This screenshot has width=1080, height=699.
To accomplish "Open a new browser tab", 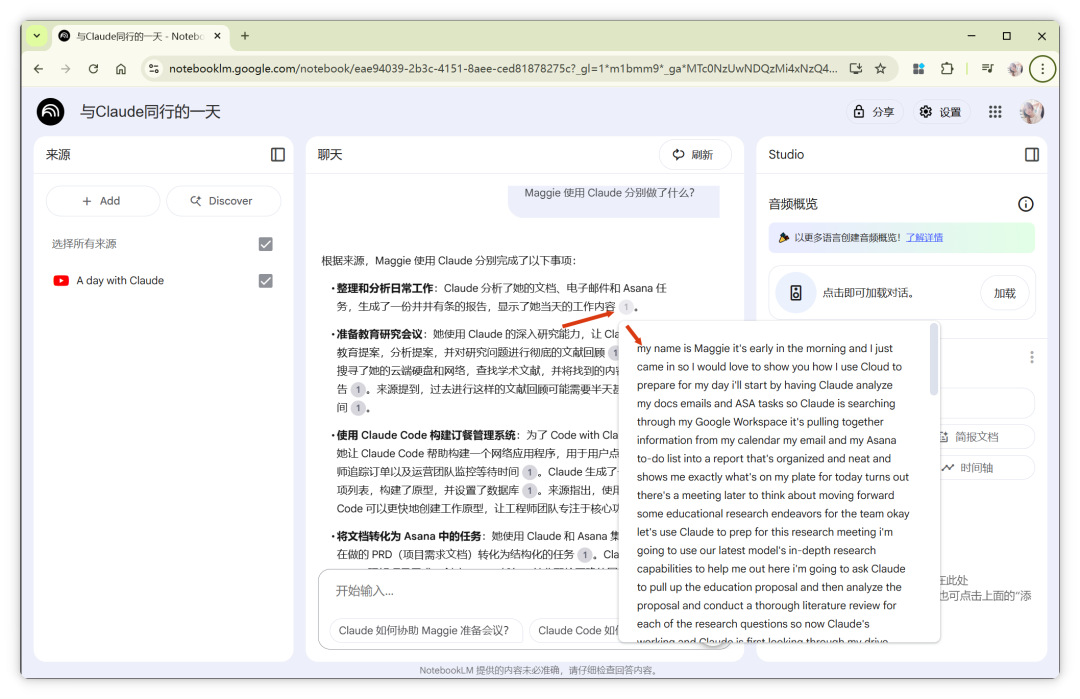I will coord(245,36).
